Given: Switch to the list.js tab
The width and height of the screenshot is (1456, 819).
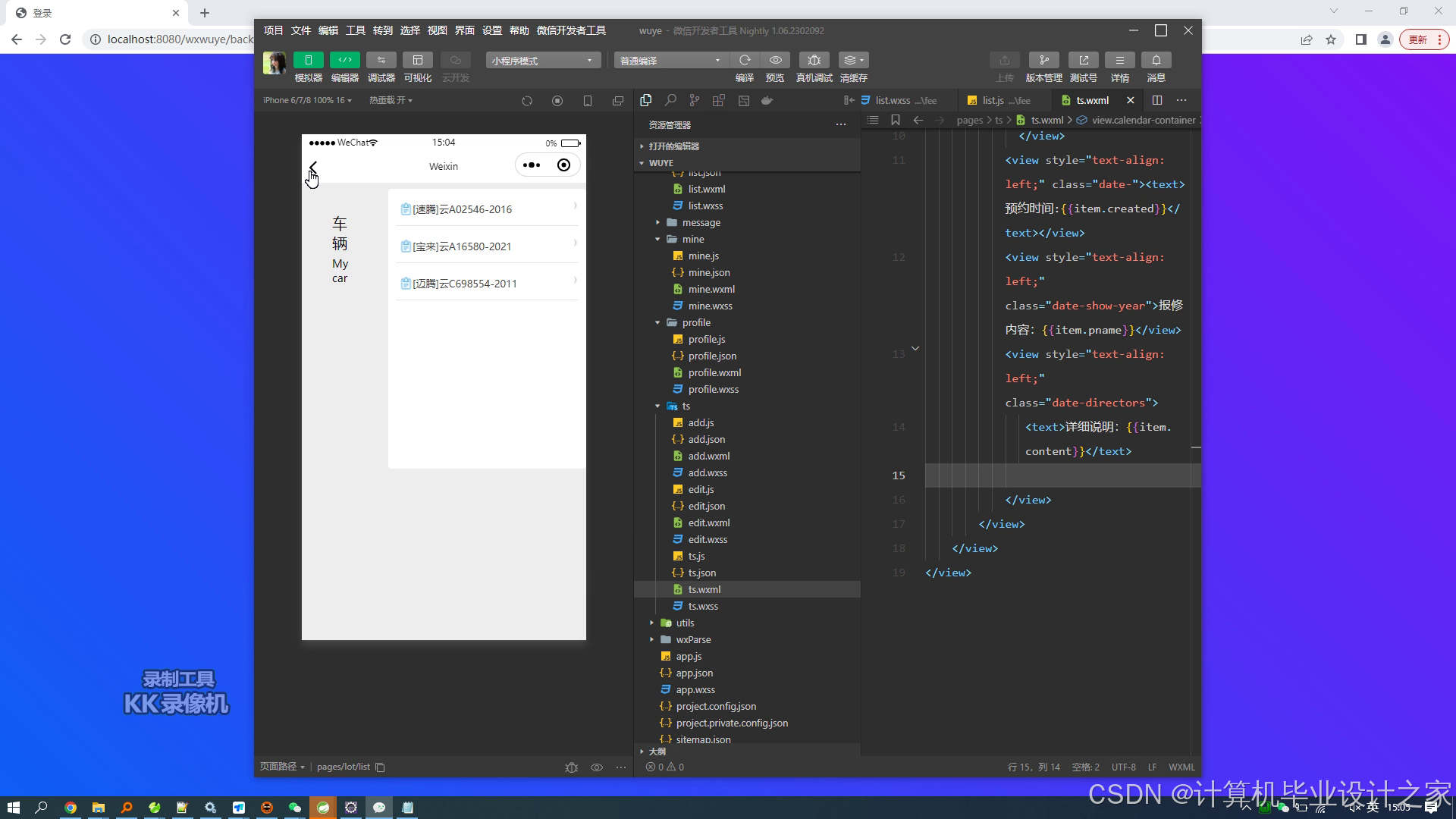Looking at the screenshot, I should pos(993,100).
